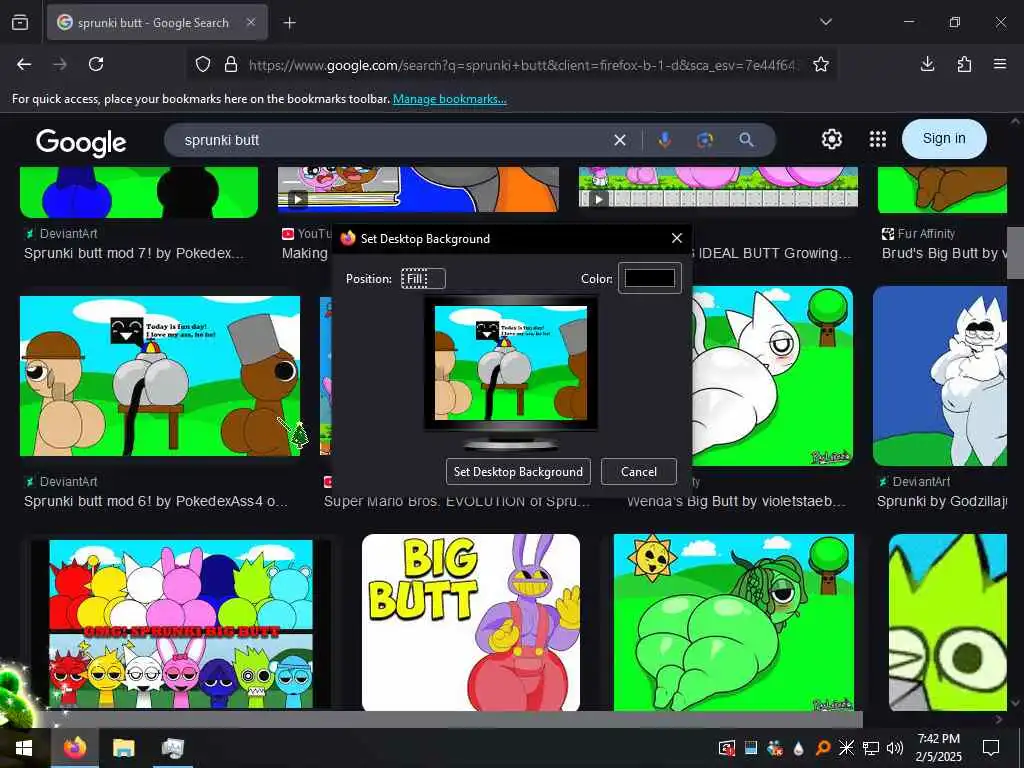Click the Set Desktop Background button

point(518,472)
